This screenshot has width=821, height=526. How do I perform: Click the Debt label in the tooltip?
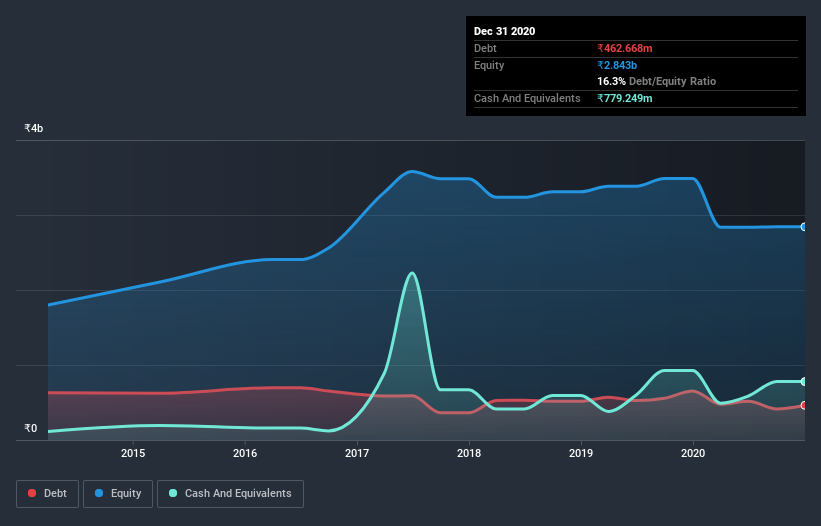(x=485, y=48)
